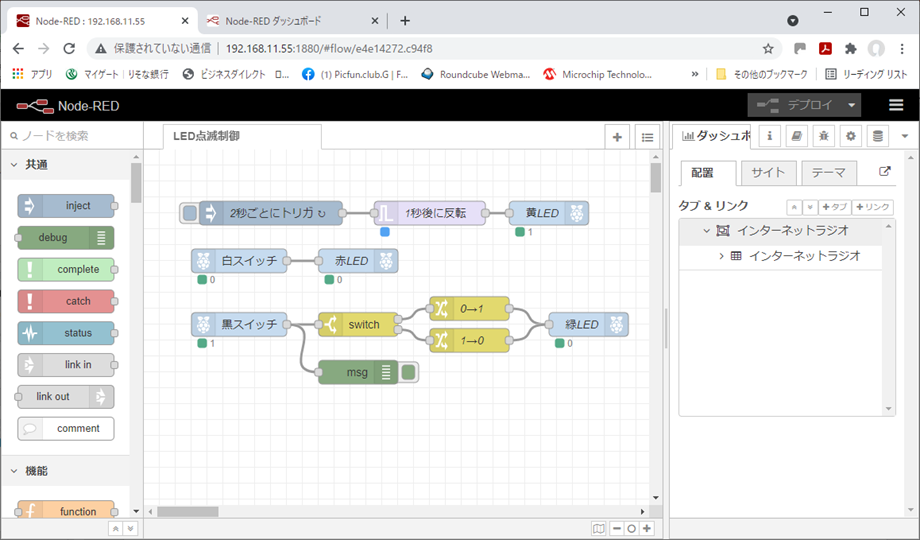Toggle the canvas navigator map view
Image resolution: width=920 pixels, height=540 pixels.
(598, 528)
